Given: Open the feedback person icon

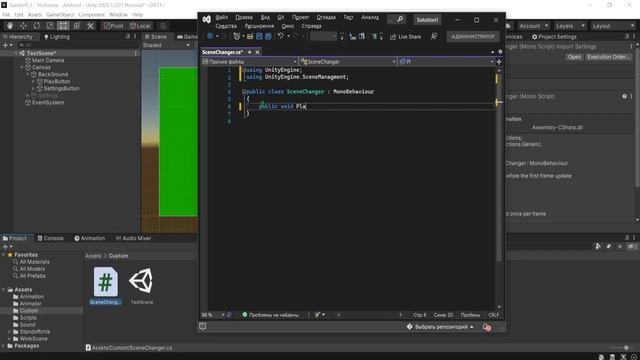Looking at the screenshot, I should pos(434,37).
